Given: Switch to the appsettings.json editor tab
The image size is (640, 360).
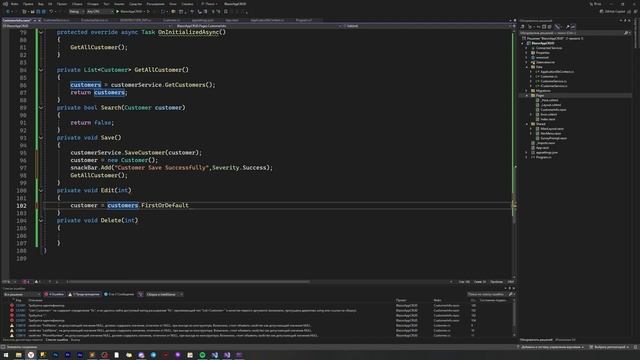Looking at the screenshot, I should (203, 20).
